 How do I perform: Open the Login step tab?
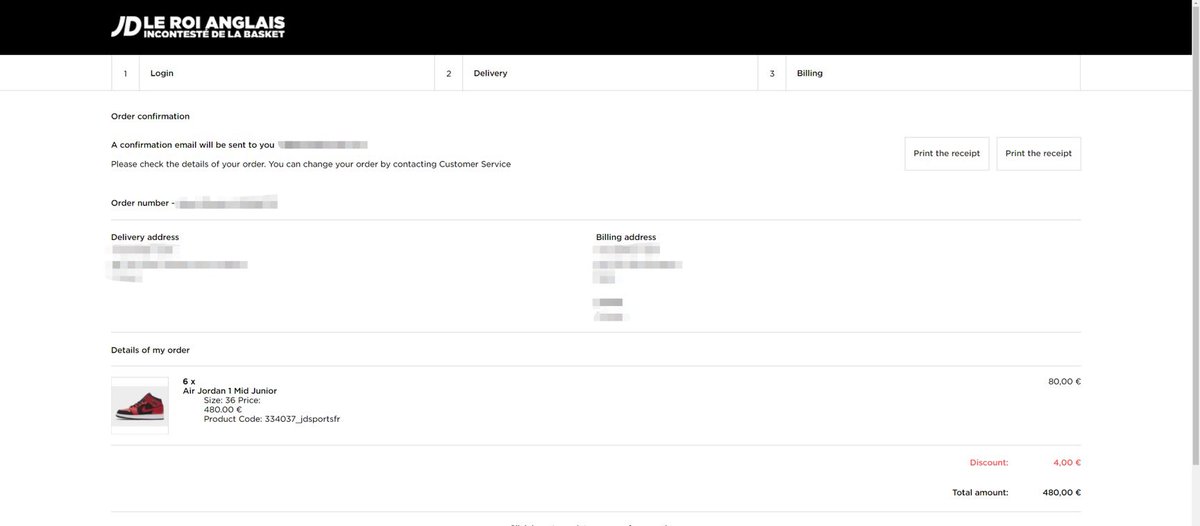(272, 73)
